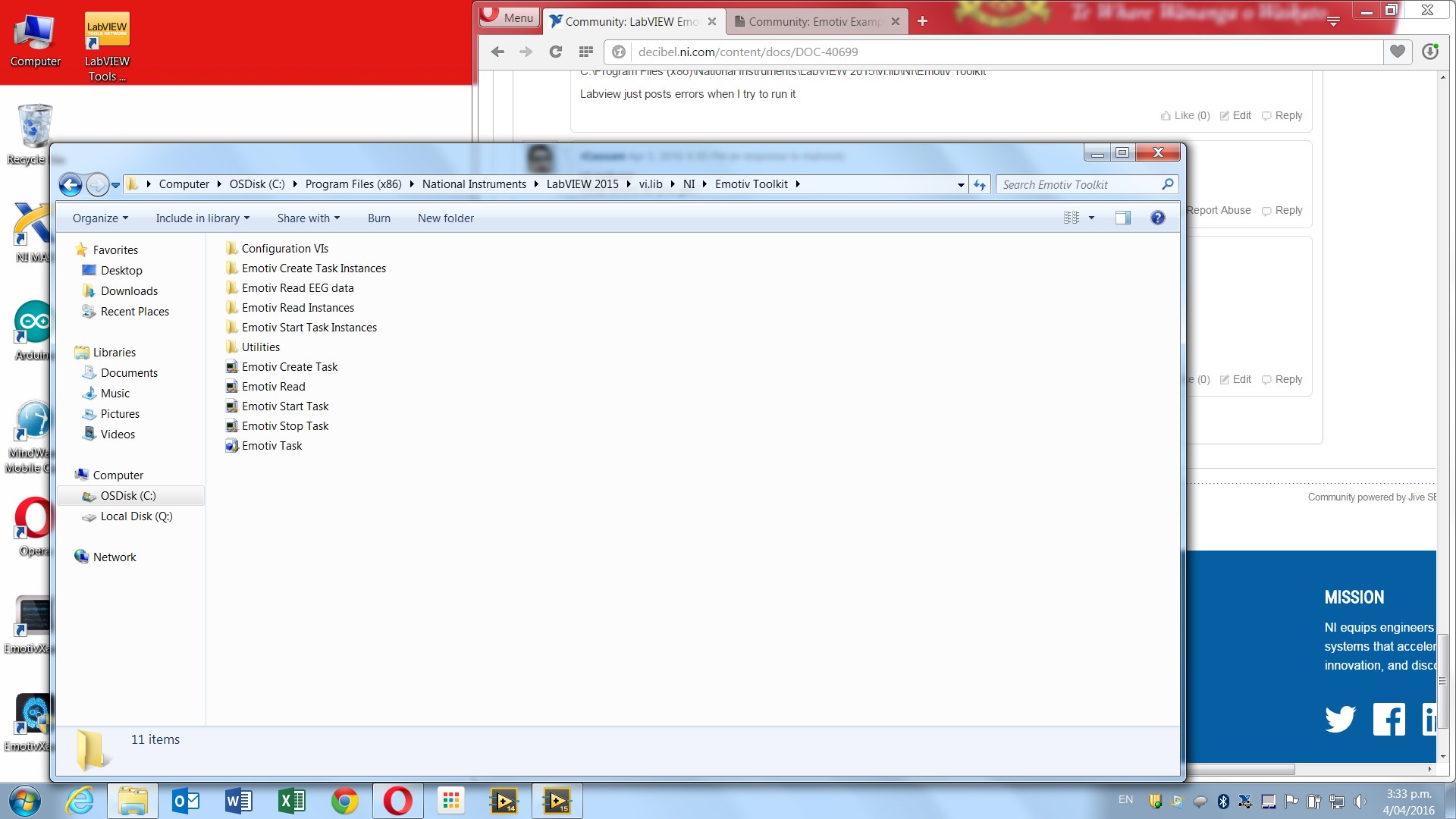Open the Opera Menu button
This screenshot has height=819, width=1456.
[510, 17]
